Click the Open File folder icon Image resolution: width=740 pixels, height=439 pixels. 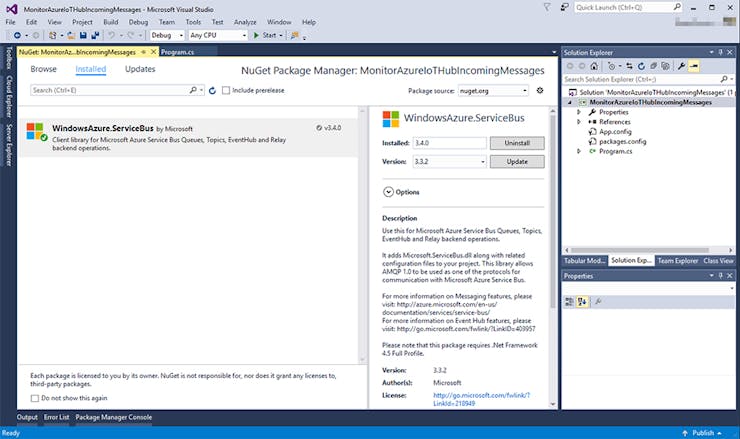[x=71, y=35]
